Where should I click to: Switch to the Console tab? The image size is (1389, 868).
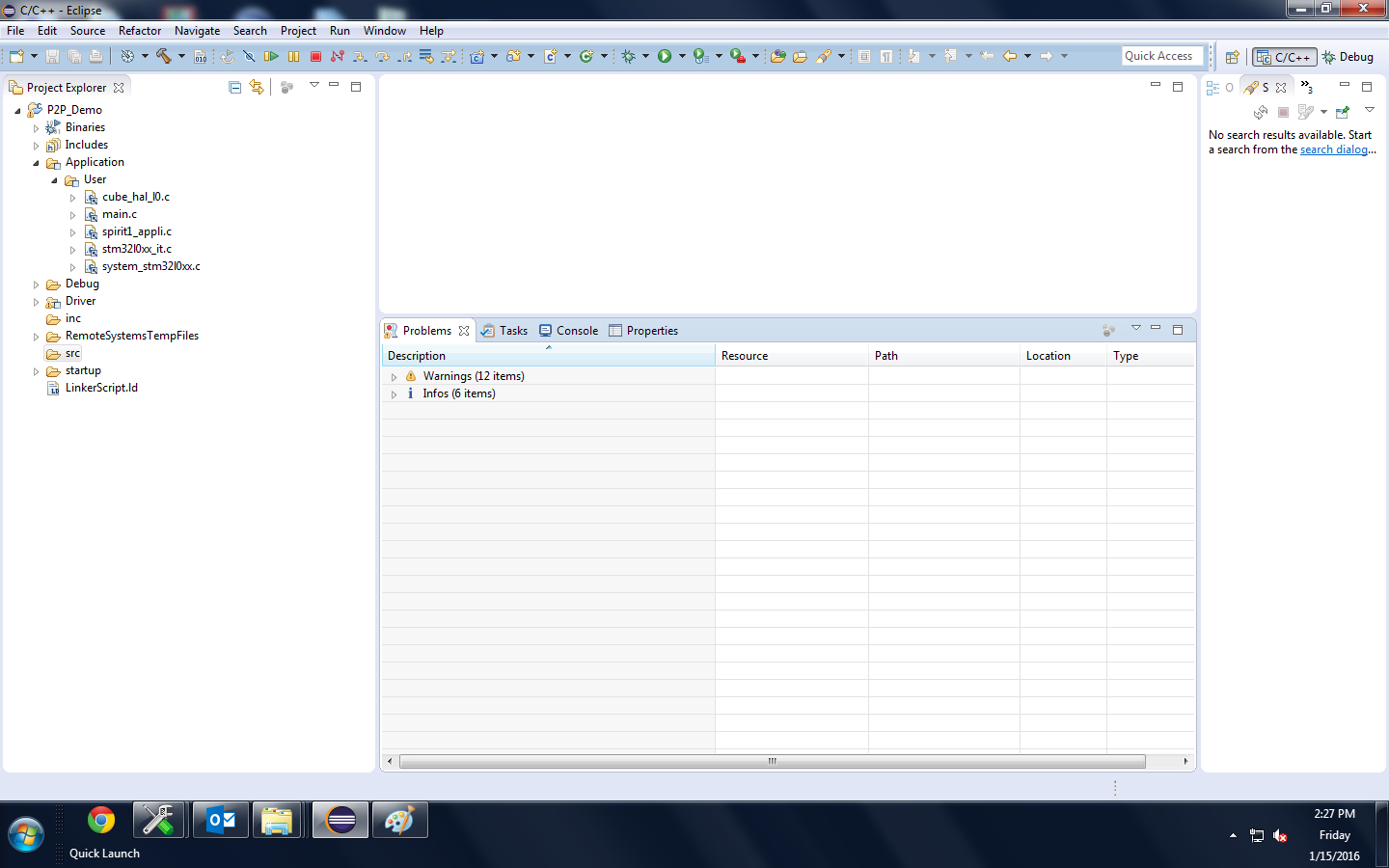pos(568,331)
